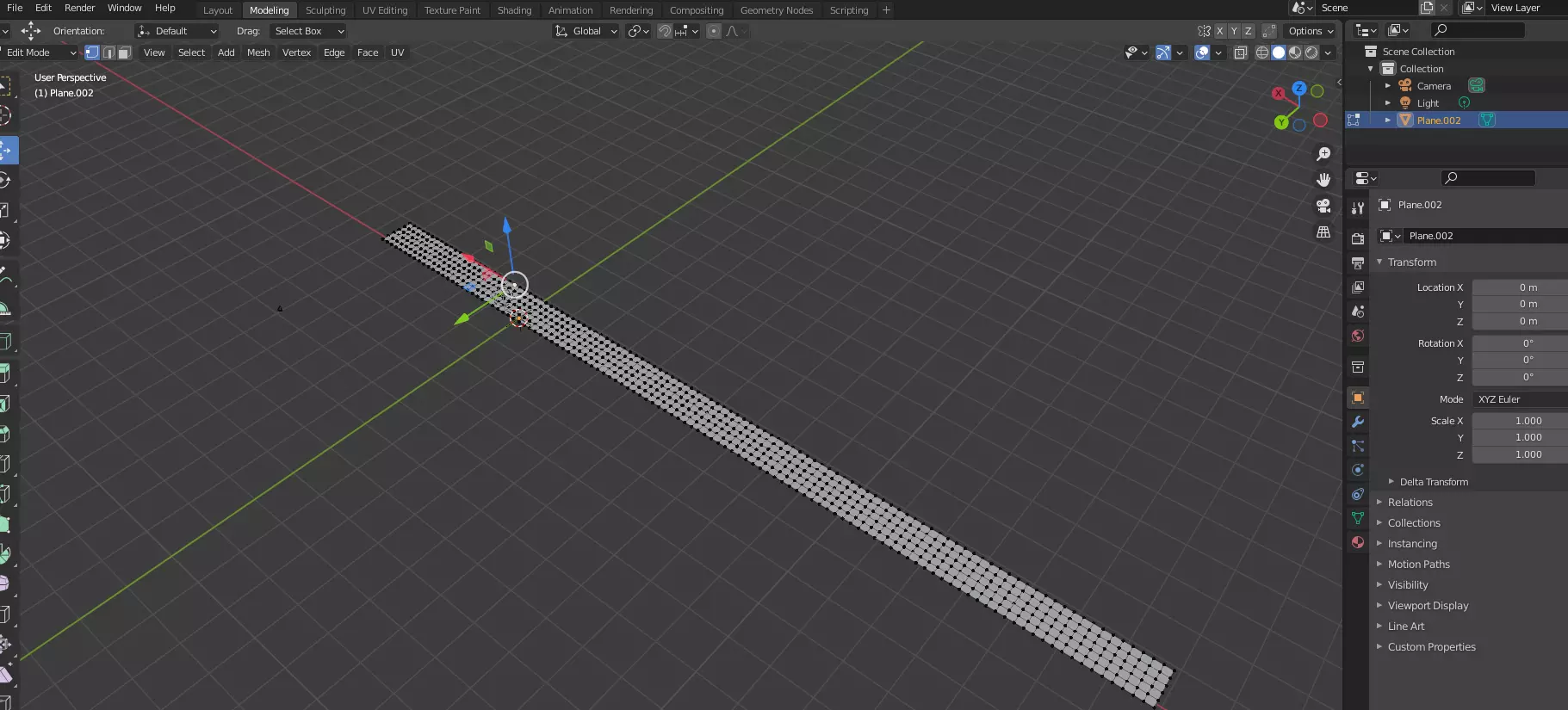This screenshot has height=710, width=1568.
Task: Open the Scene properties tab
Action: tap(1358, 311)
